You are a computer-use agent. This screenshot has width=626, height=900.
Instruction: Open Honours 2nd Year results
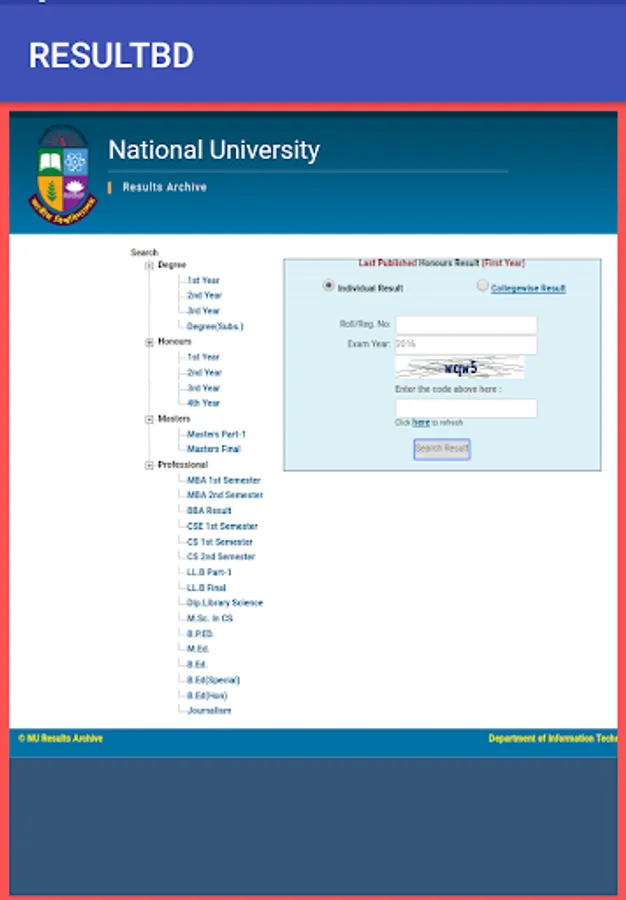click(204, 373)
